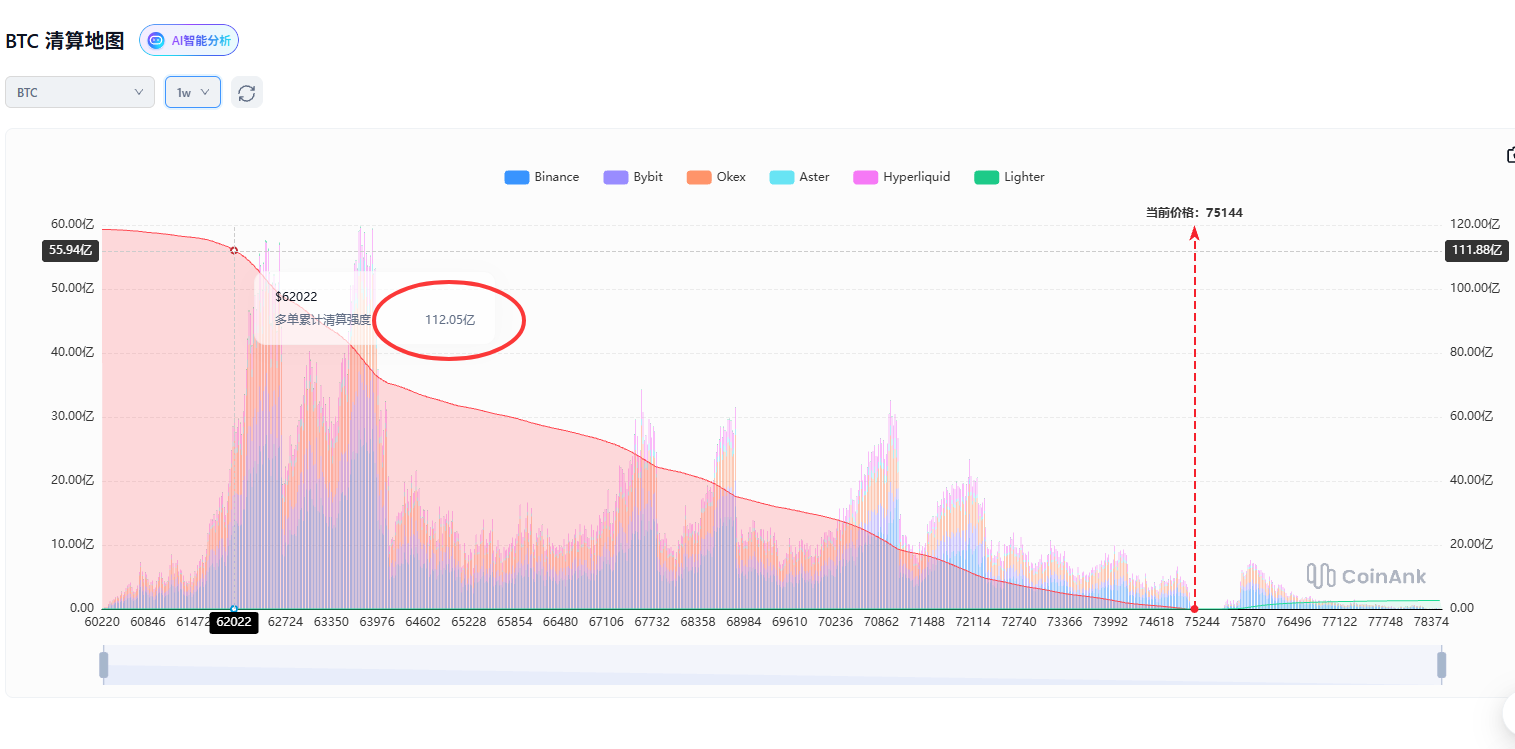Click the 75870 x-axis label
Viewport: 1515px width, 749px height.
click(1248, 622)
